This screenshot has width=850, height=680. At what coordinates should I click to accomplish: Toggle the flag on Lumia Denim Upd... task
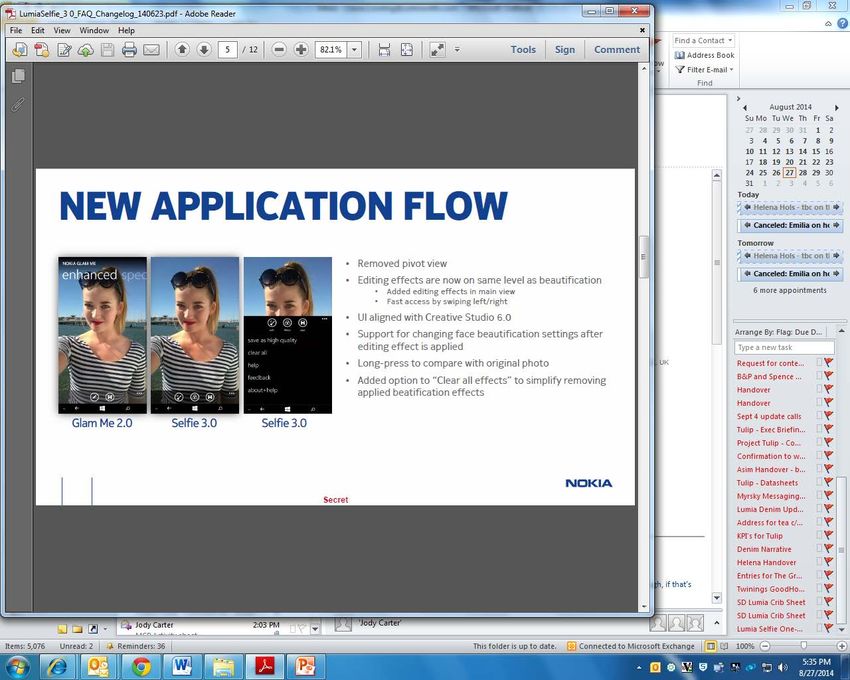(x=828, y=509)
